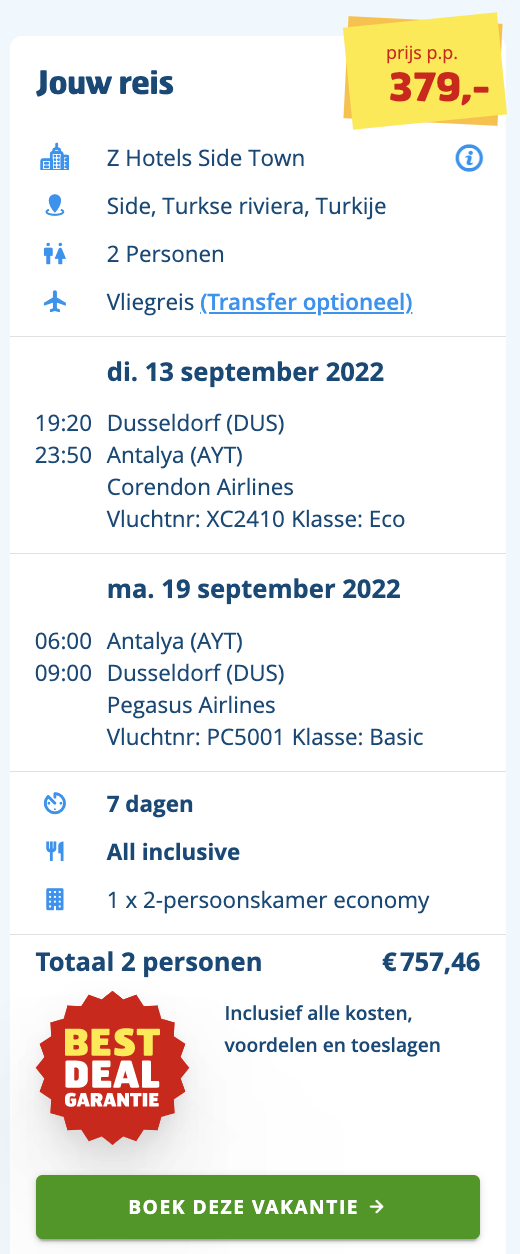520x1254 pixels.
Task: Click the di. 13 september 2022 heading
Action: click(245, 372)
